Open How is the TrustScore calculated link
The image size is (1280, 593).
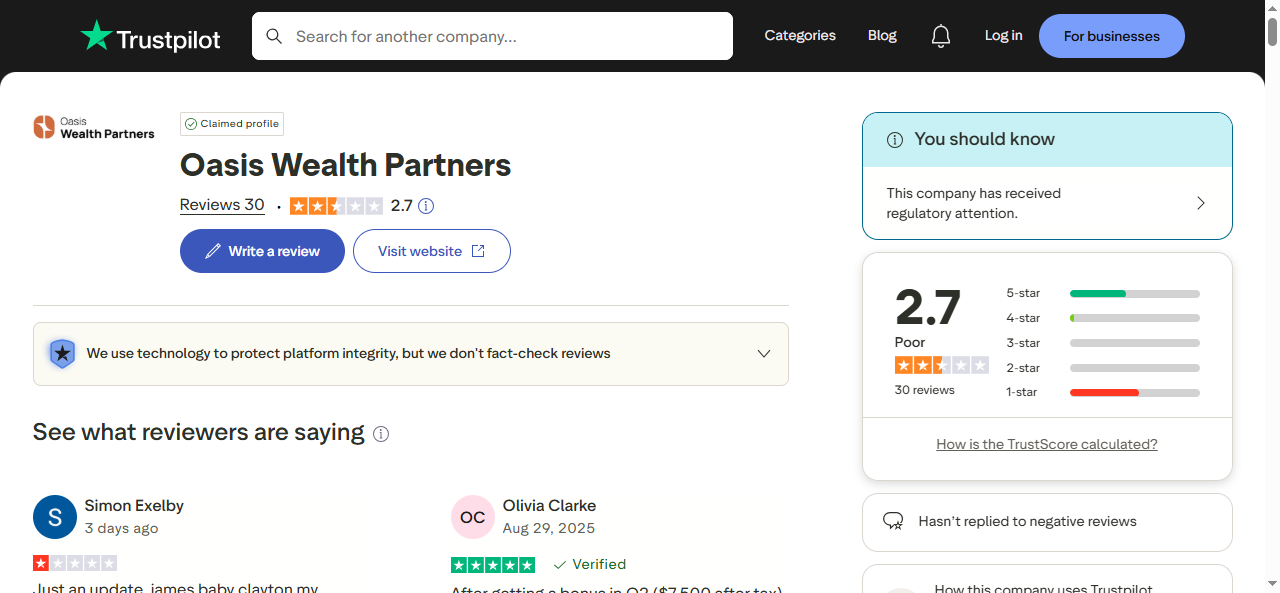[1046, 443]
